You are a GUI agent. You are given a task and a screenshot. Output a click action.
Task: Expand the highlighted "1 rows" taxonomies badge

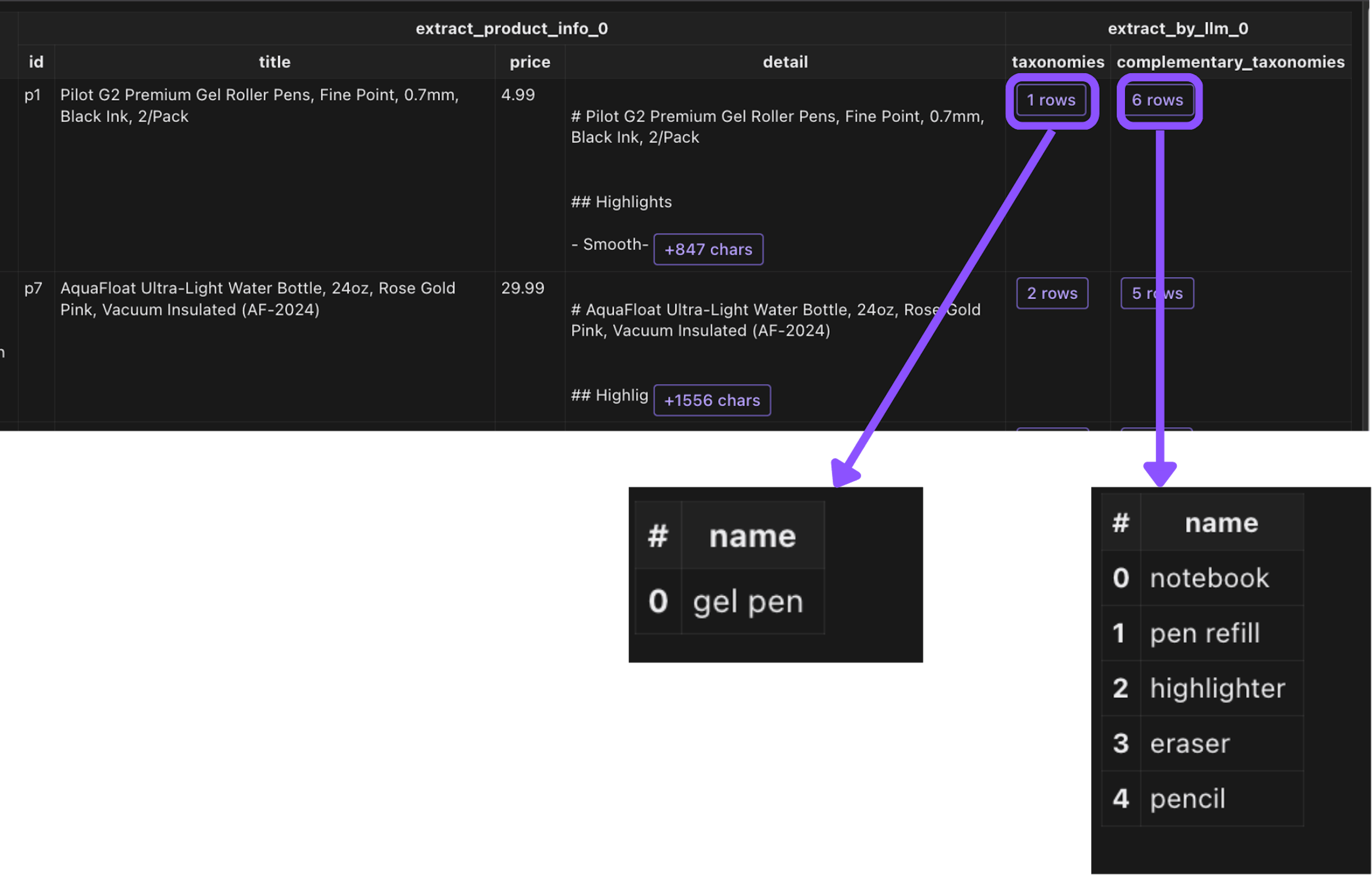1051,100
